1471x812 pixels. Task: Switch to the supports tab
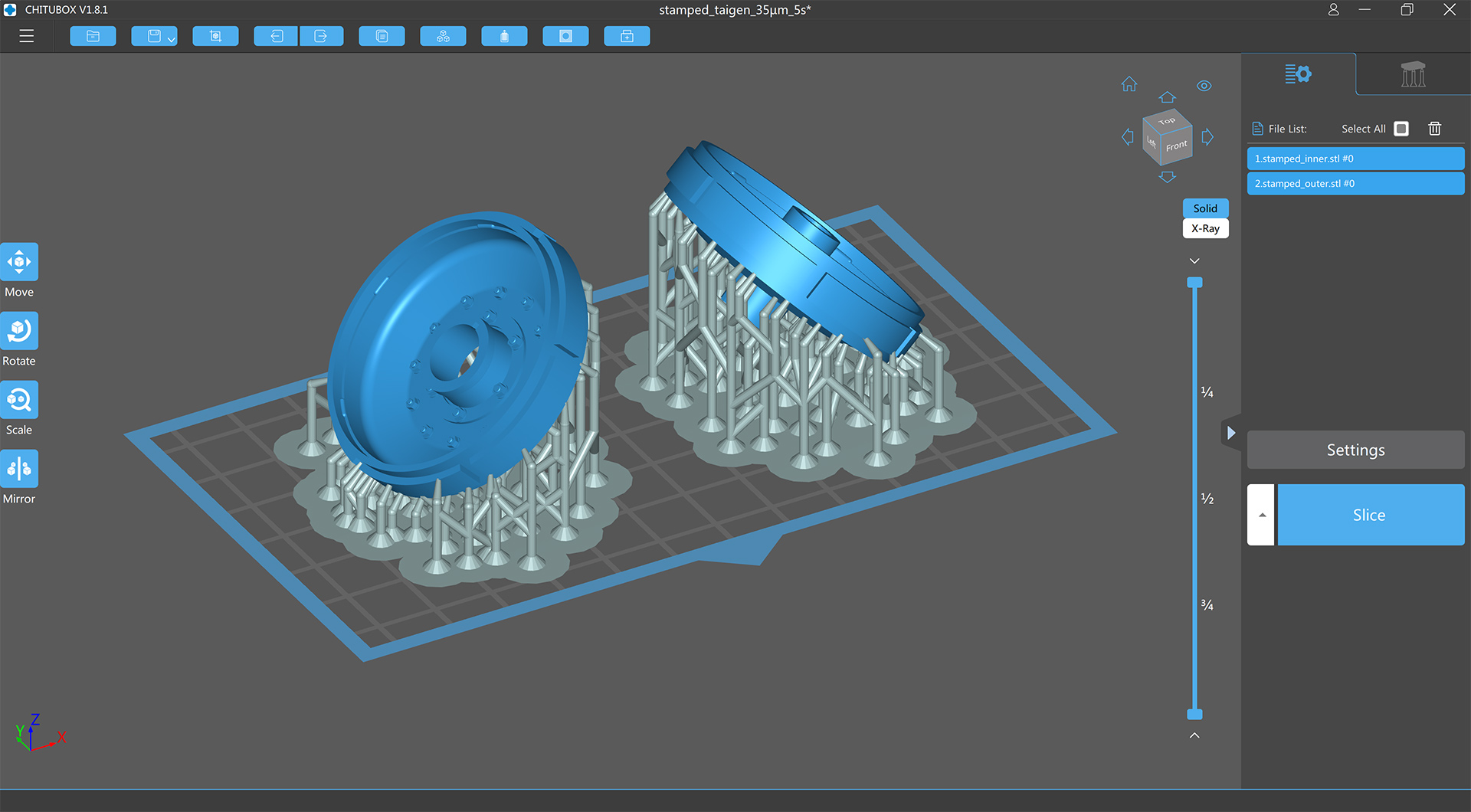tap(1413, 74)
